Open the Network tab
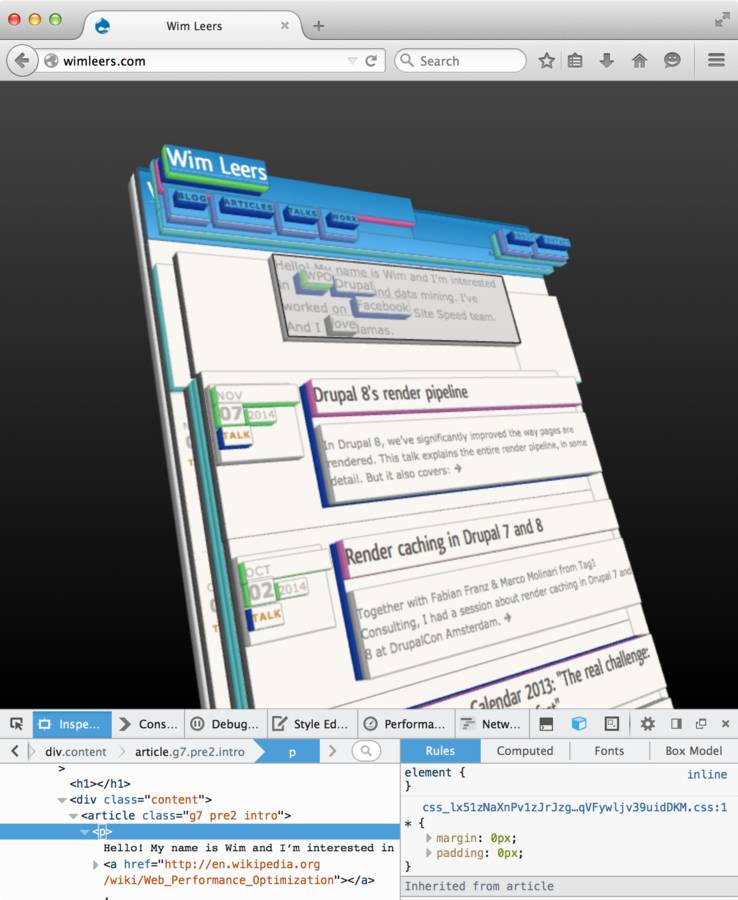Viewport: 738px width, 900px height. 491,724
